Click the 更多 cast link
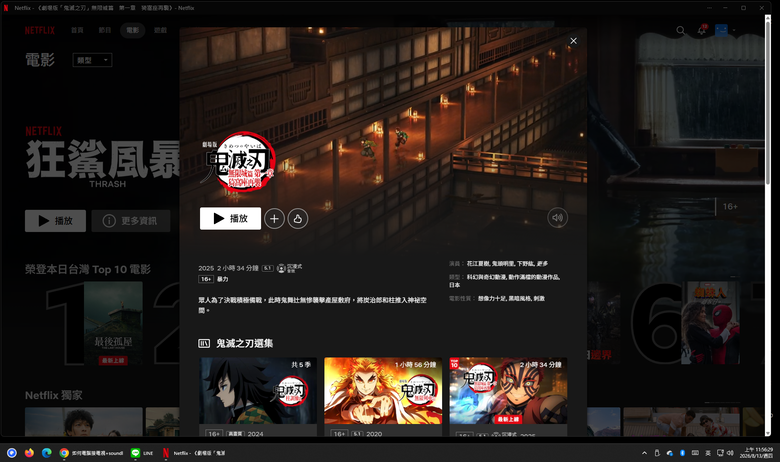The height and width of the screenshot is (462, 780). (x=543, y=264)
